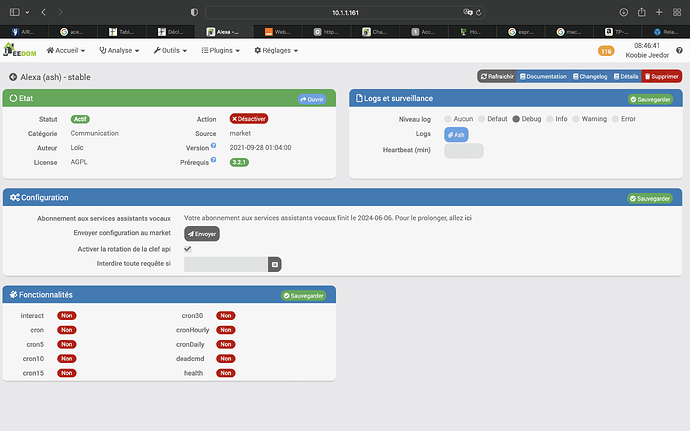Click the translate icon in address bar
The height and width of the screenshot is (431, 690).
(467, 12)
